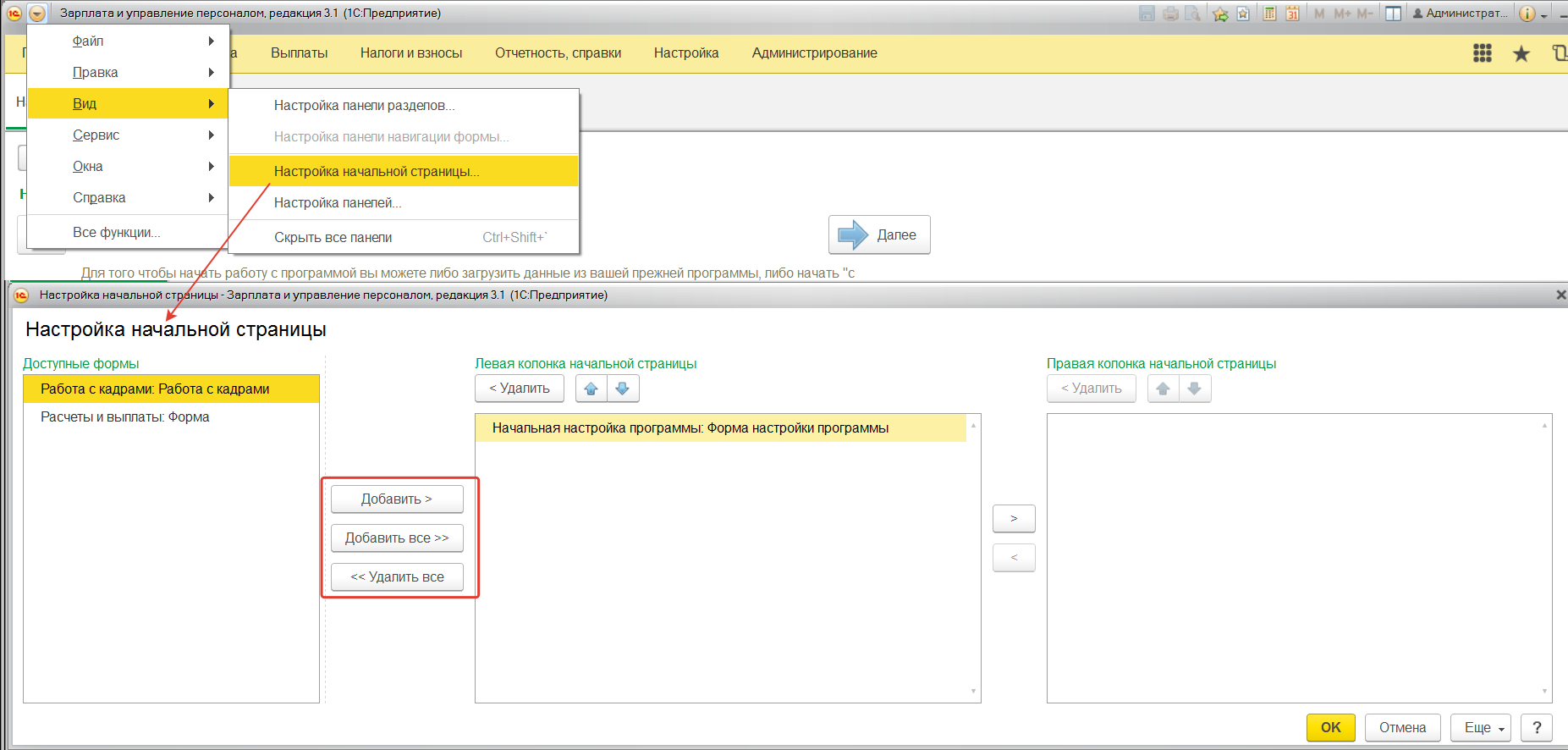Open the Print preview icon
1568x750 pixels.
coord(1193,14)
